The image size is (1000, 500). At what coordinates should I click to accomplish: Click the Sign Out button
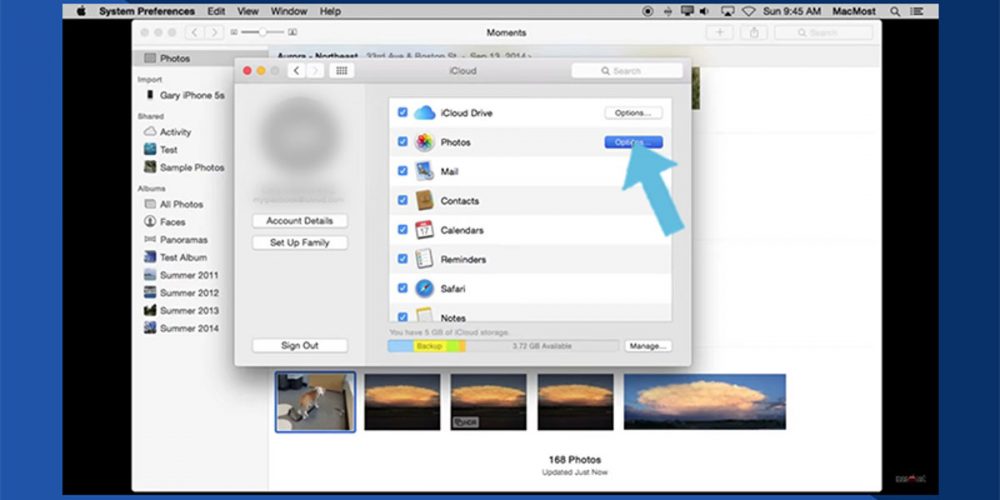click(x=300, y=345)
